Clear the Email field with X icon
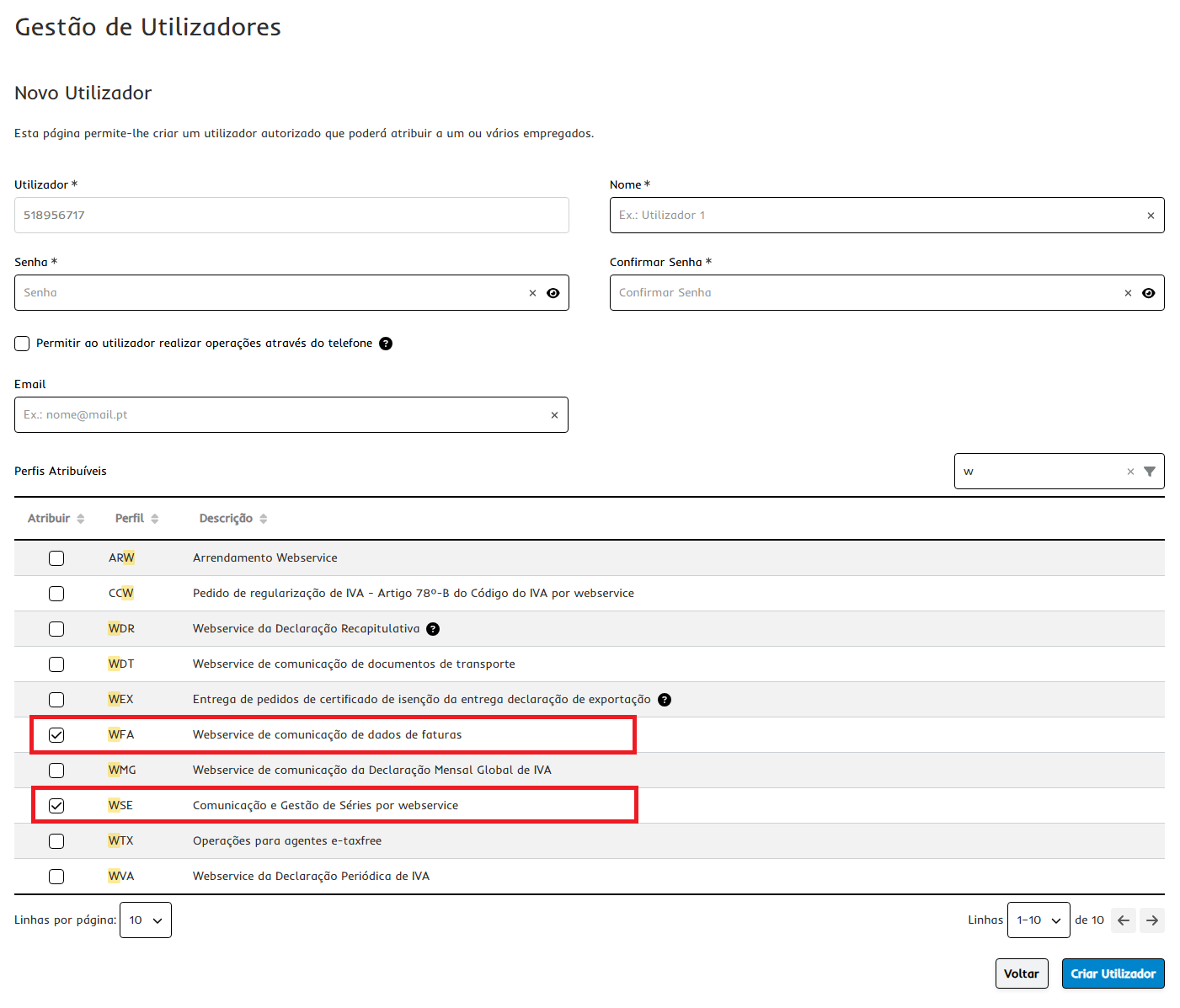The image size is (1180, 1008). point(554,415)
